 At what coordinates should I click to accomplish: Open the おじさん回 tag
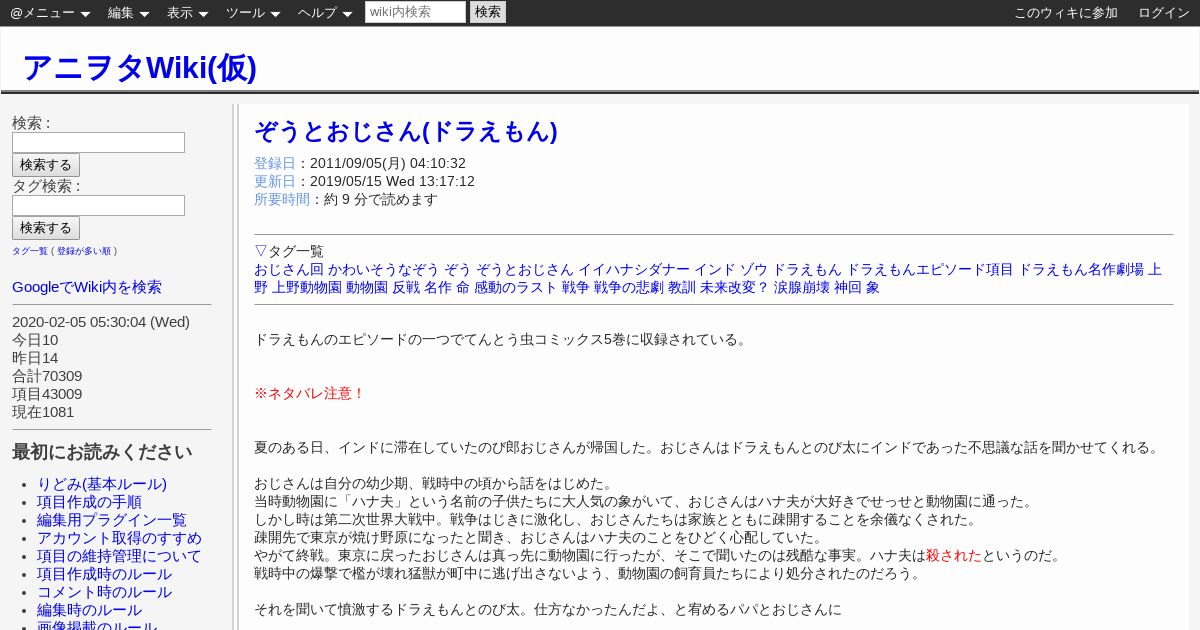click(x=289, y=269)
